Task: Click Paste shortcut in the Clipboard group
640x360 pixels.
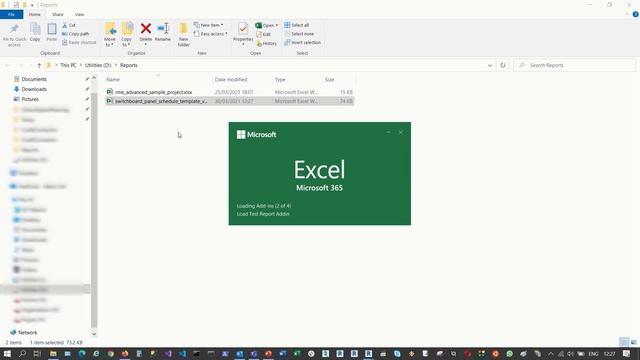Action: pyautogui.click(x=79, y=42)
